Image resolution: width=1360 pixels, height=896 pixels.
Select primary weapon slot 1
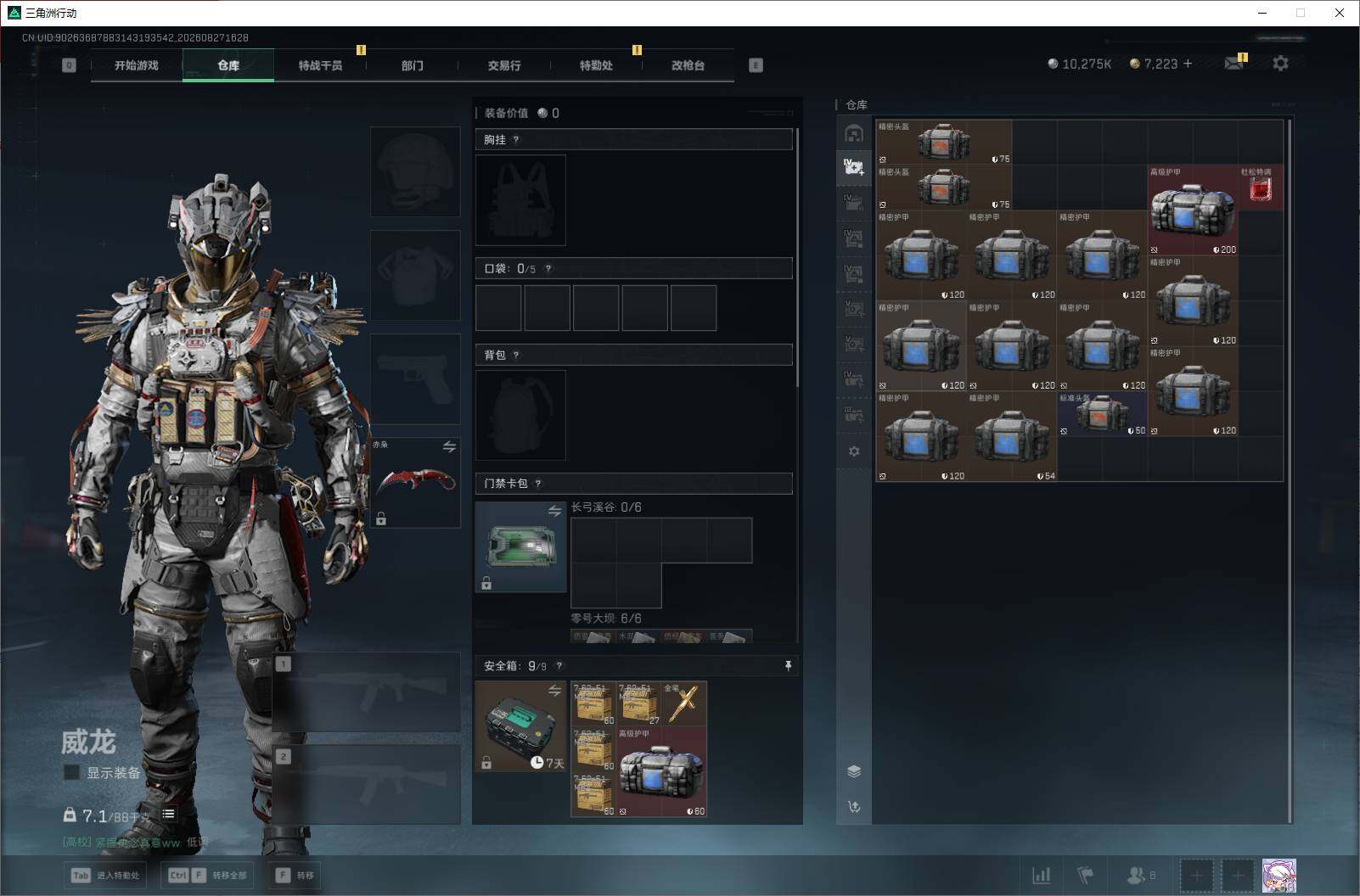pyautogui.click(x=366, y=692)
